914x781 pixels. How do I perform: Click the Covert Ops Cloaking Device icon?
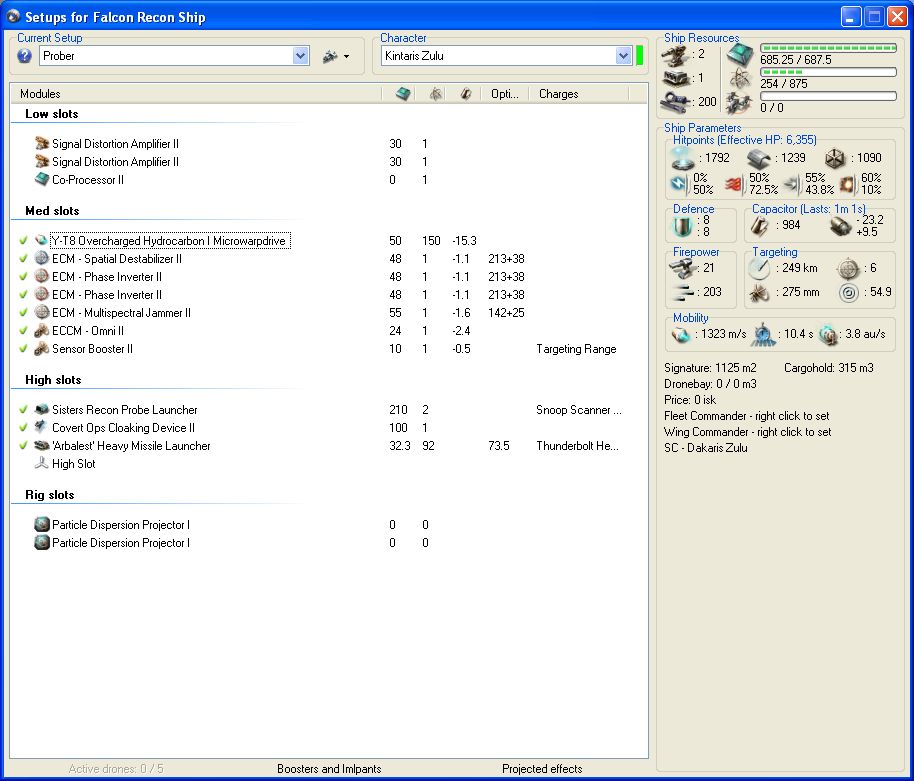click(x=41, y=427)
